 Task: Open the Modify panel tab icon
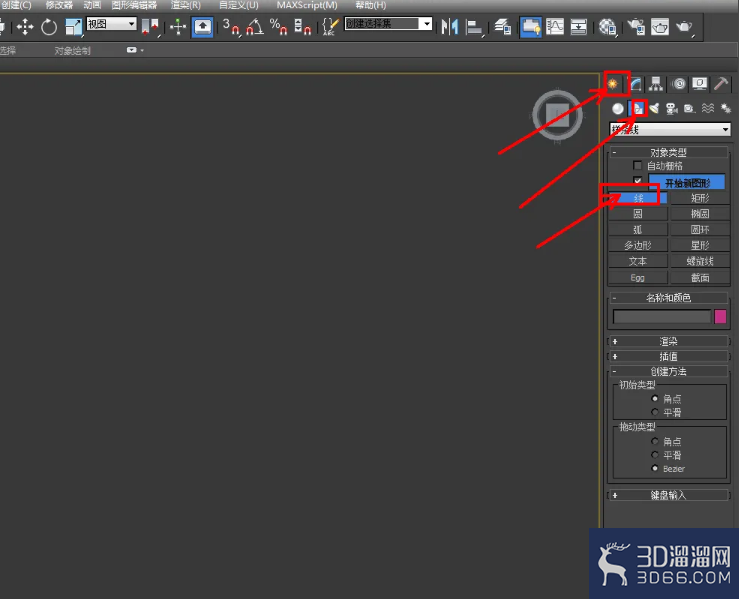pos(636,84)
